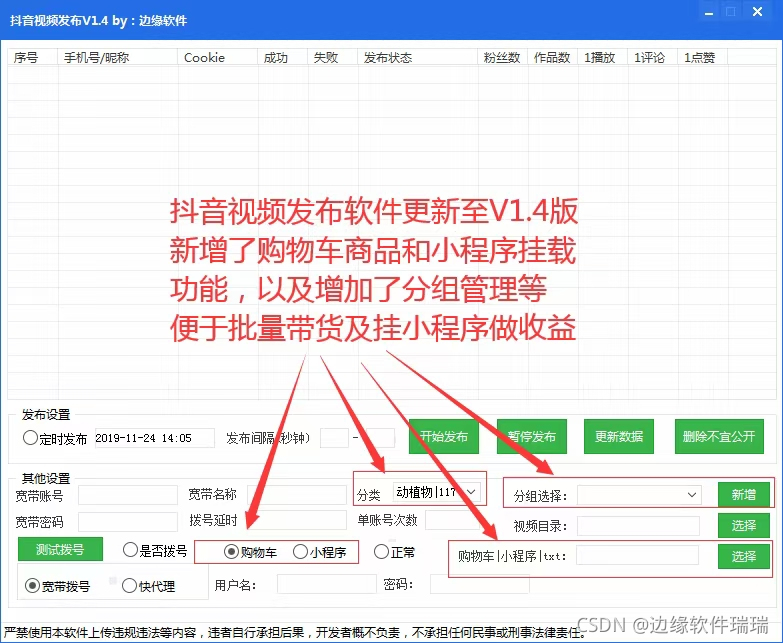Click the 宽带账号 input field

point(128,495)
